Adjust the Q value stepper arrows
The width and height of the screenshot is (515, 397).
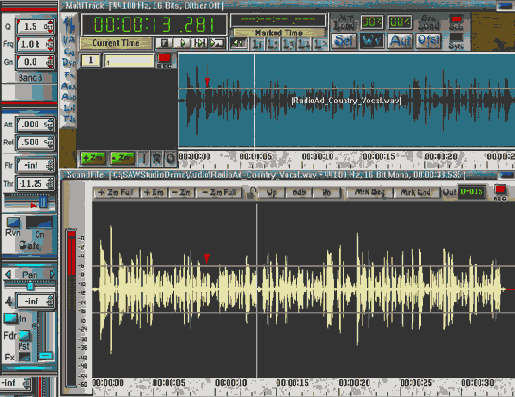coord(50,26)
